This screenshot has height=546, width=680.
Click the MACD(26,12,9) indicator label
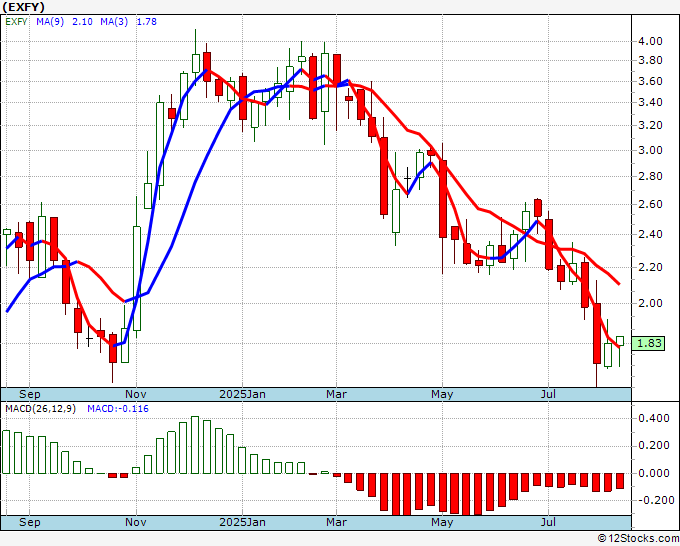coord(40,409)
